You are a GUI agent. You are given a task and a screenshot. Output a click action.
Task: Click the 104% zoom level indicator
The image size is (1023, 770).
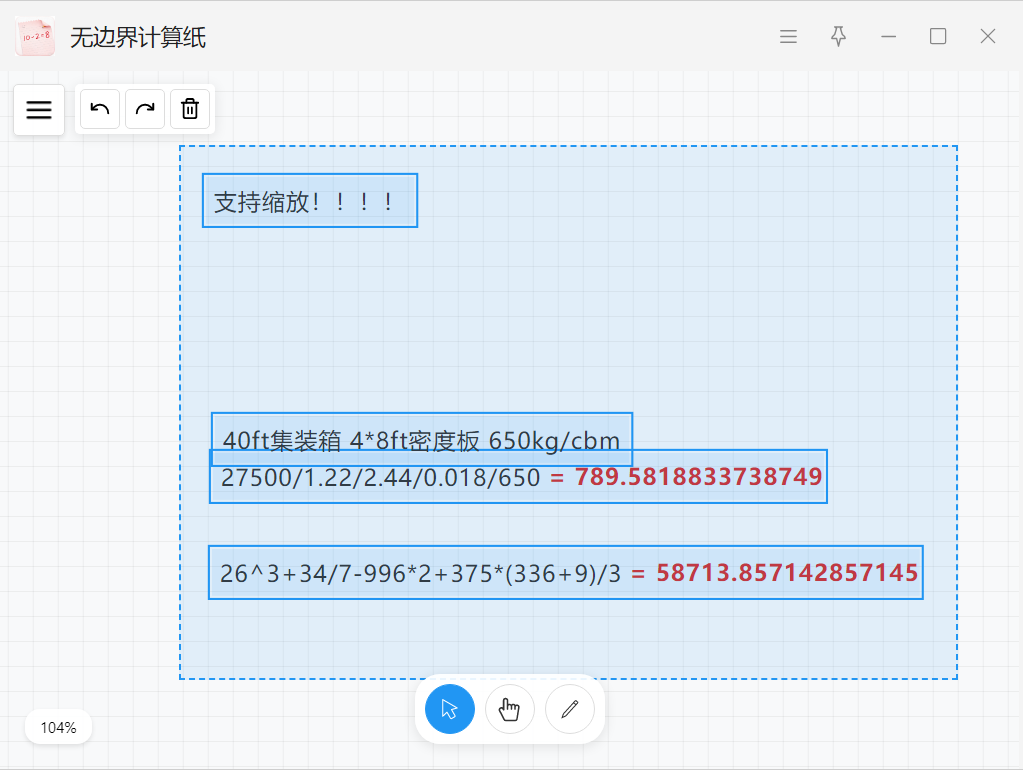(58, 727)
